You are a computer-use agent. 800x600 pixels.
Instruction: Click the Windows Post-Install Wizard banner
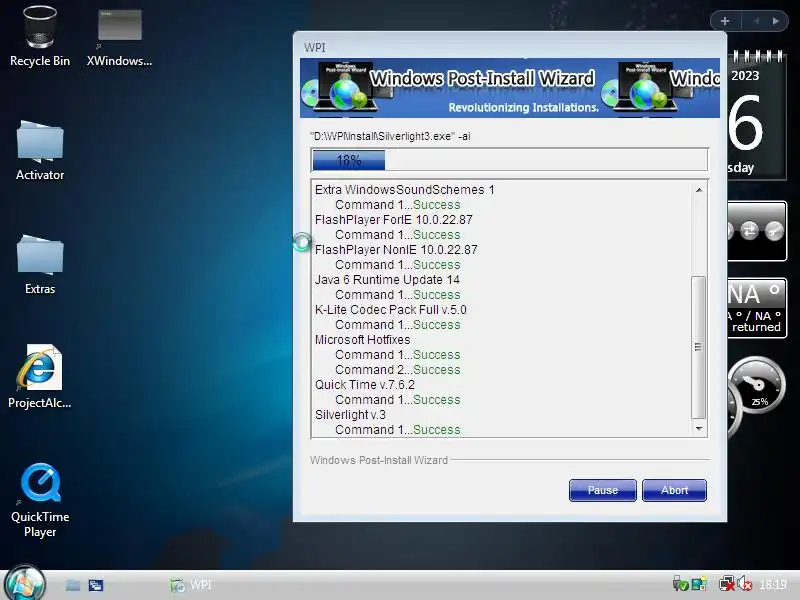tap(510, 88)
